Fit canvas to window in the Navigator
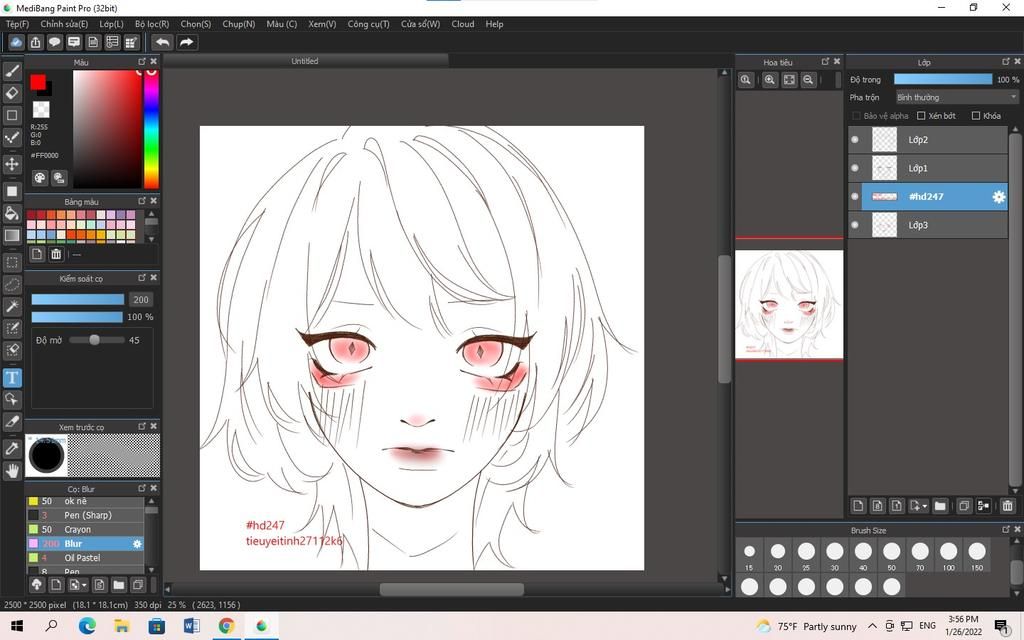The width and height of the screenshot is (1024, 640). (790, 80)
